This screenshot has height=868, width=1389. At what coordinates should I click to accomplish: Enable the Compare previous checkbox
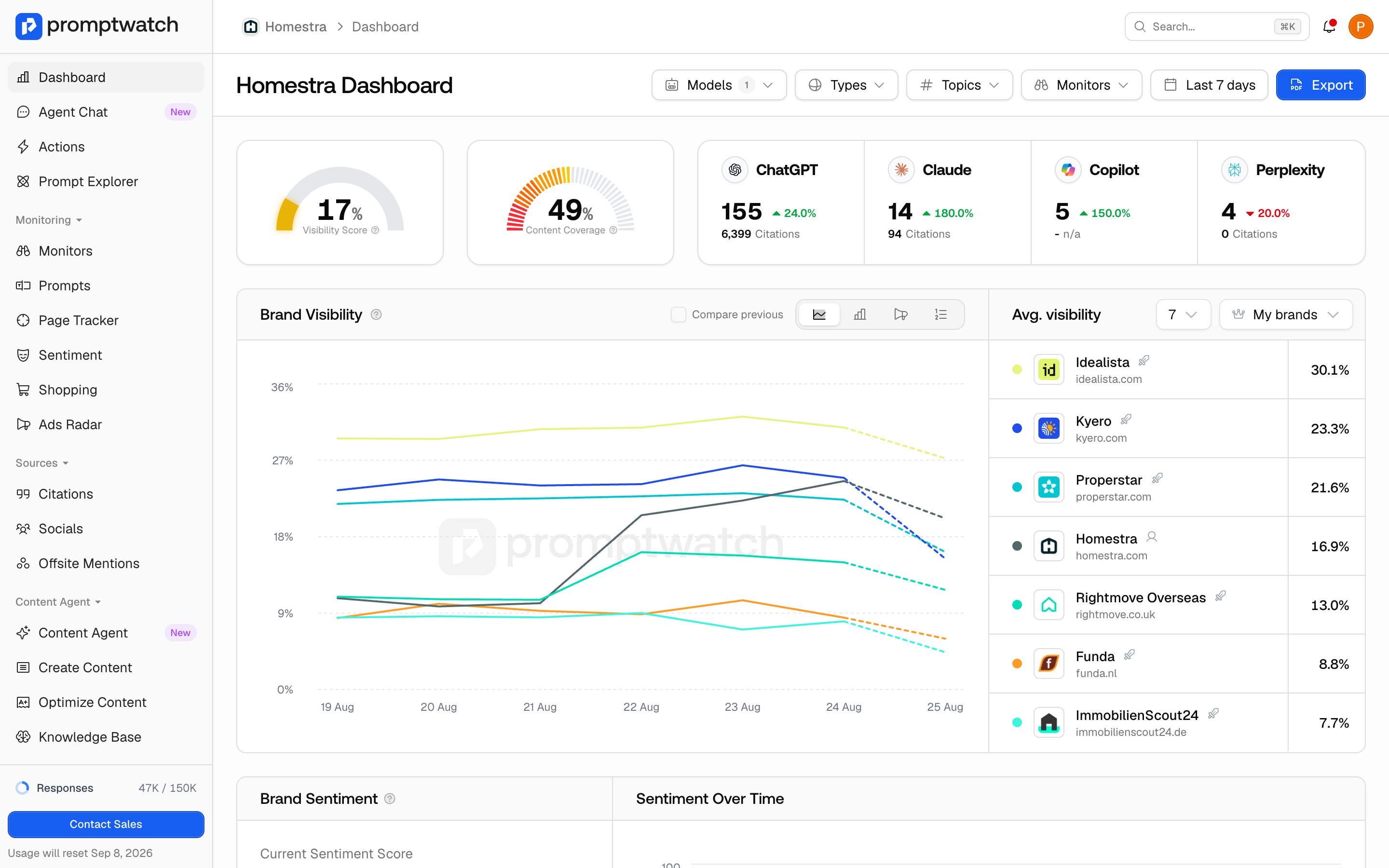679,314
